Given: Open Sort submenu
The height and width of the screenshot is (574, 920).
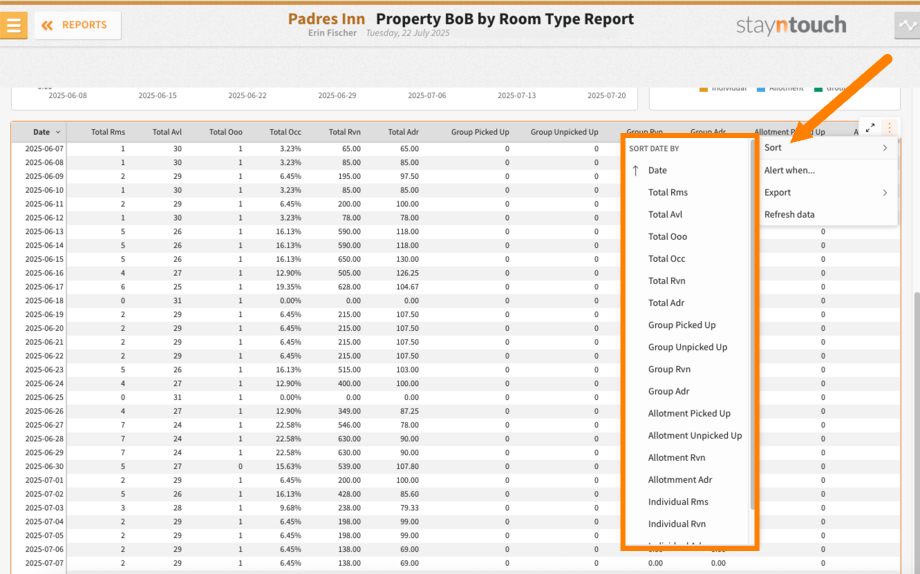Looking at the screenshot, I should (826, 148).
